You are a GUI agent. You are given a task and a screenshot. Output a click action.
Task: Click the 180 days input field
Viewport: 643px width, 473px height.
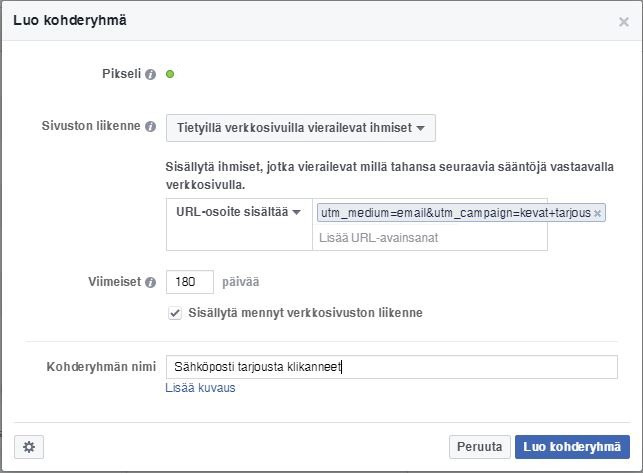[x=190, y=282]
